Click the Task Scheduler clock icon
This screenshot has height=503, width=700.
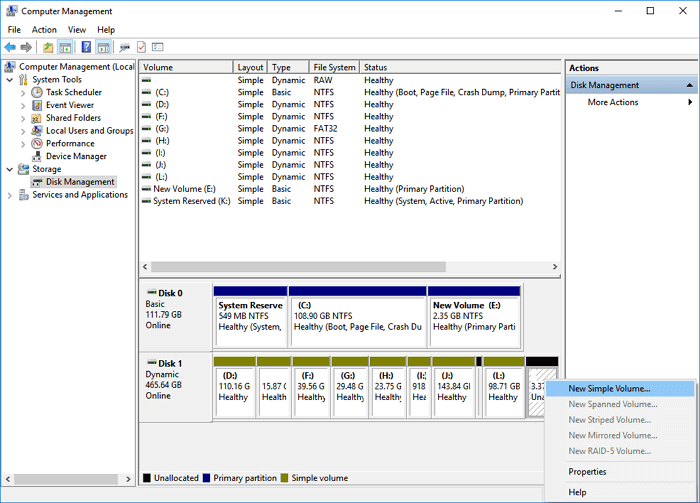pos(37,92)
